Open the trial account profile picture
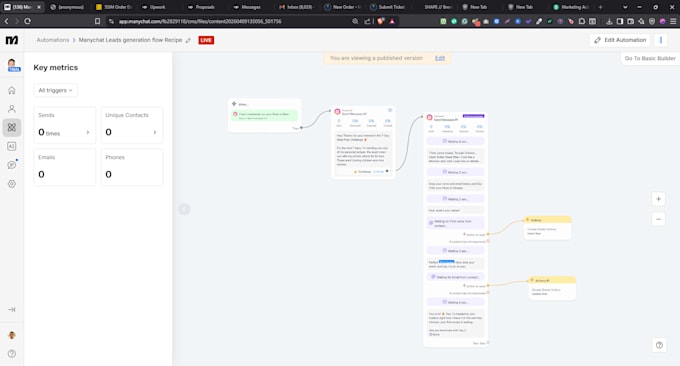The width and height of the screenshot is (680, 366). (13, 65)
